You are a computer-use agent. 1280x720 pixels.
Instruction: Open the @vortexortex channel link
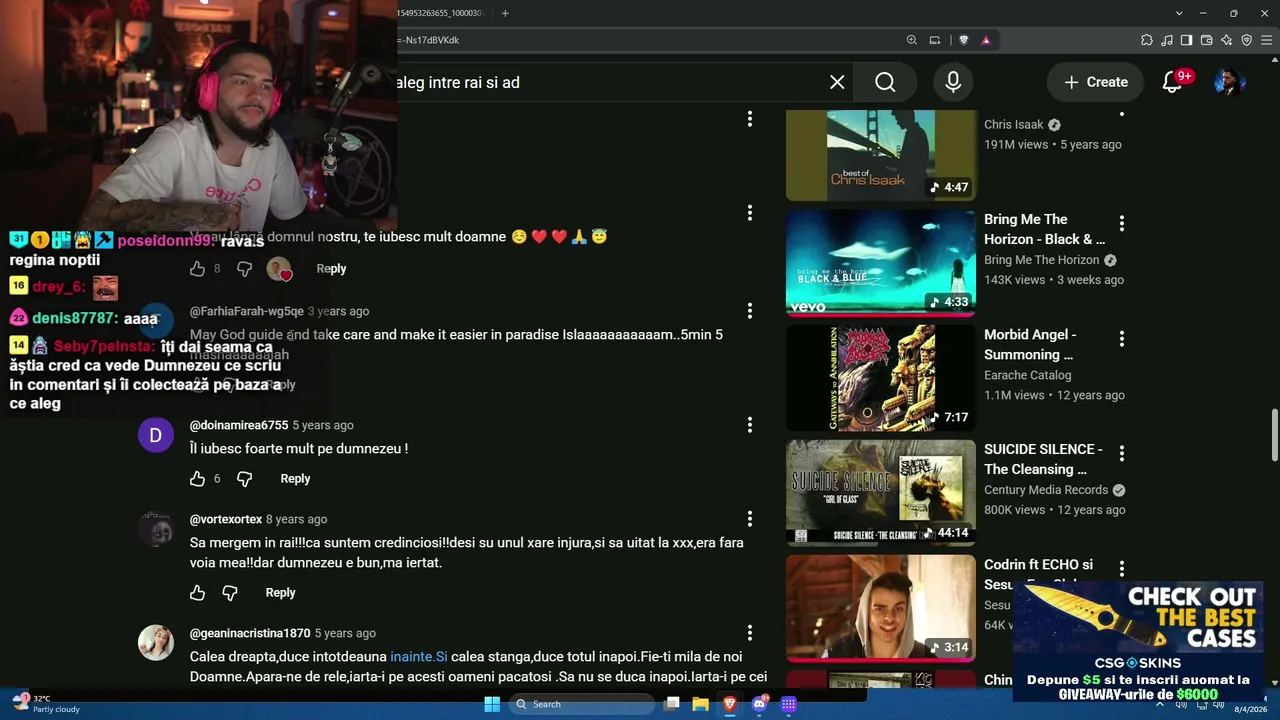[226, 519]
